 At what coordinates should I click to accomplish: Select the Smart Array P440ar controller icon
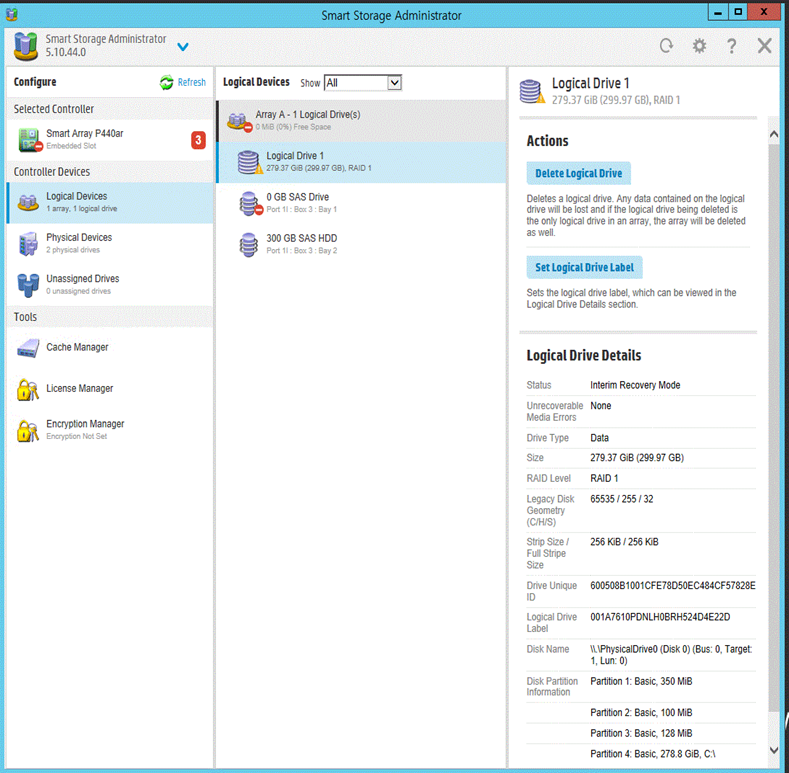pos(30,139)
